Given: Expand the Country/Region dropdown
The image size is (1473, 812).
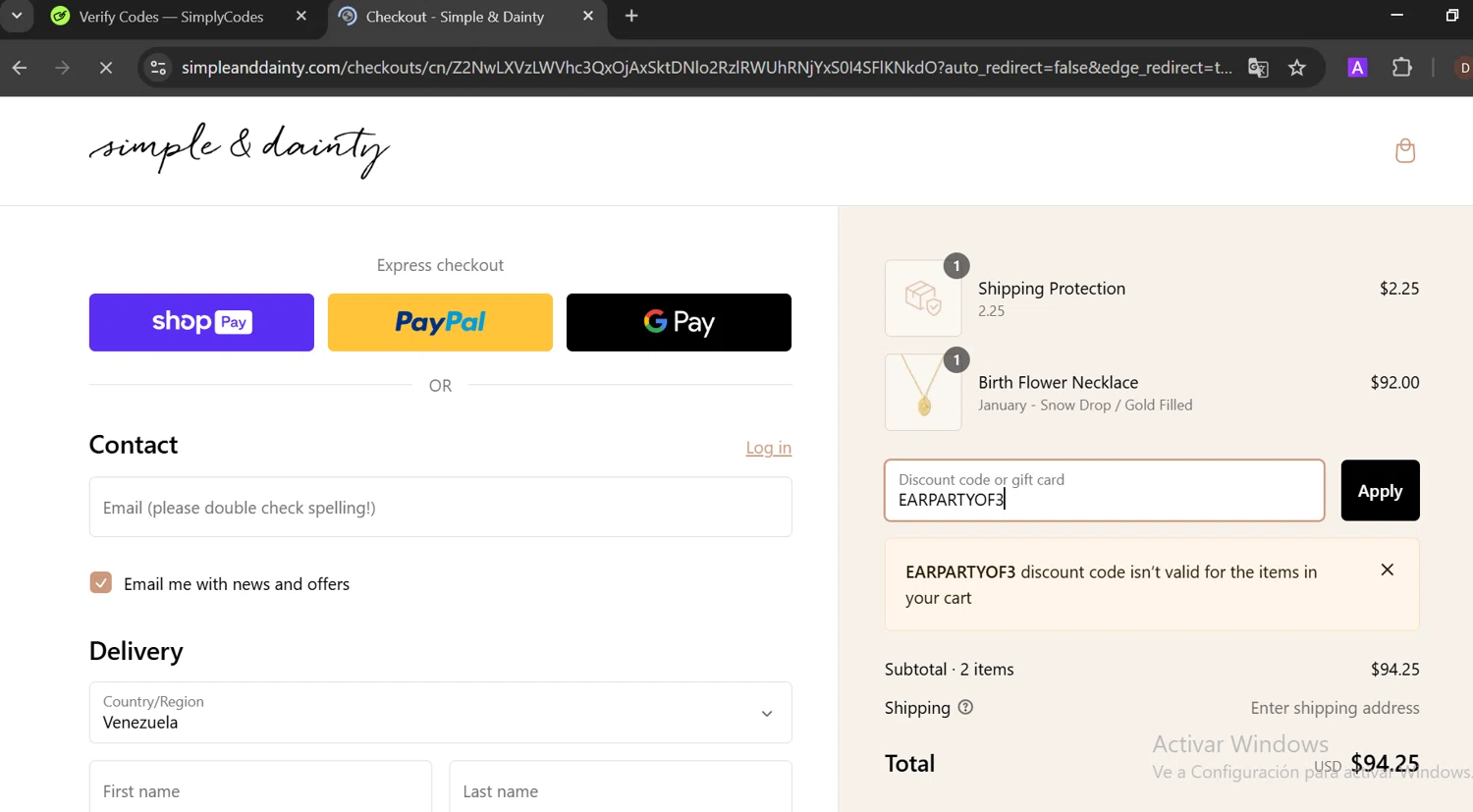Looking at the screenshot, I should pyautogui.click(x=440, y=712).
